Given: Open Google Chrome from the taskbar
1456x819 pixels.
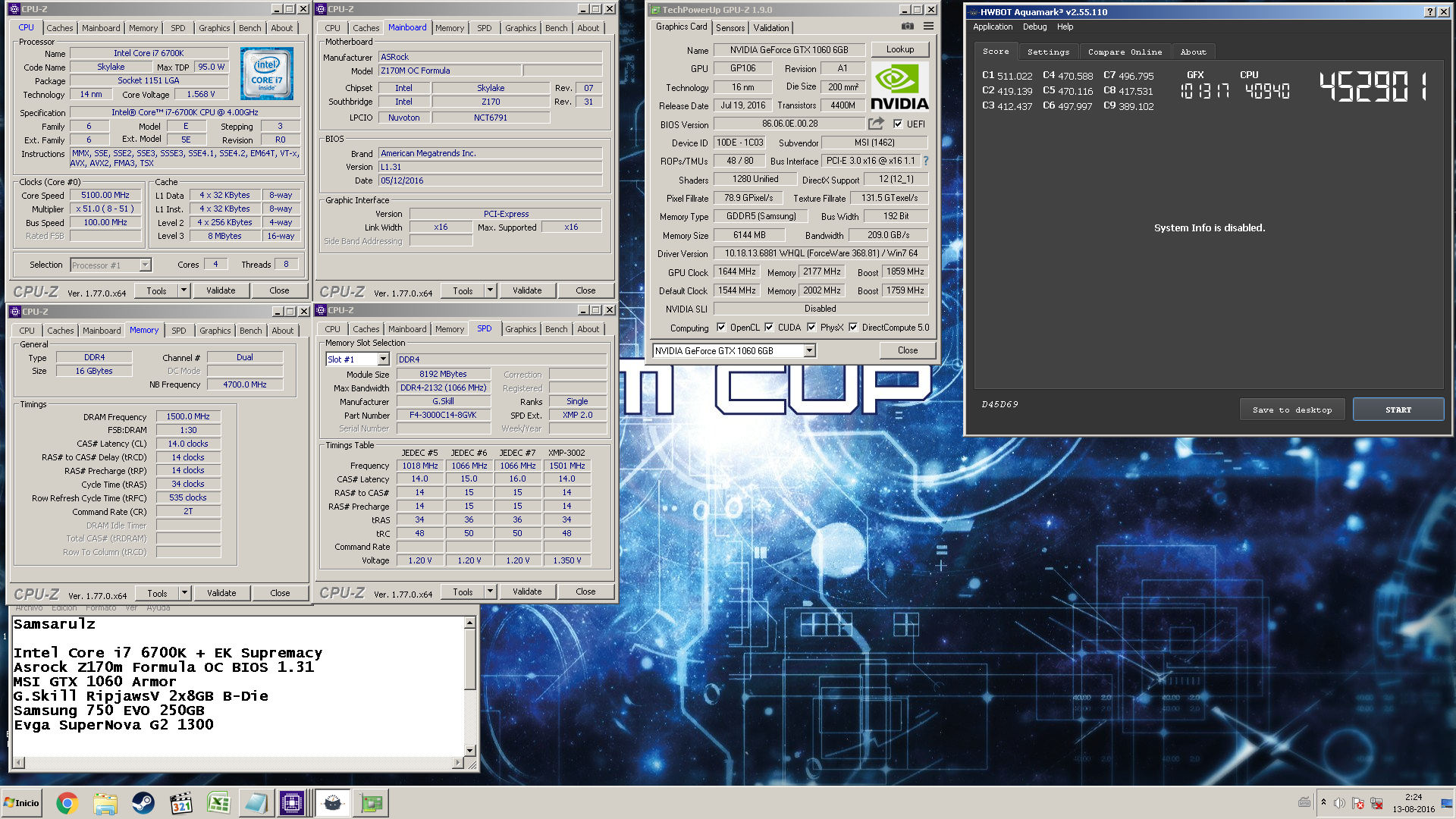Looking at the screenshot, I should [x=67, y=803].
